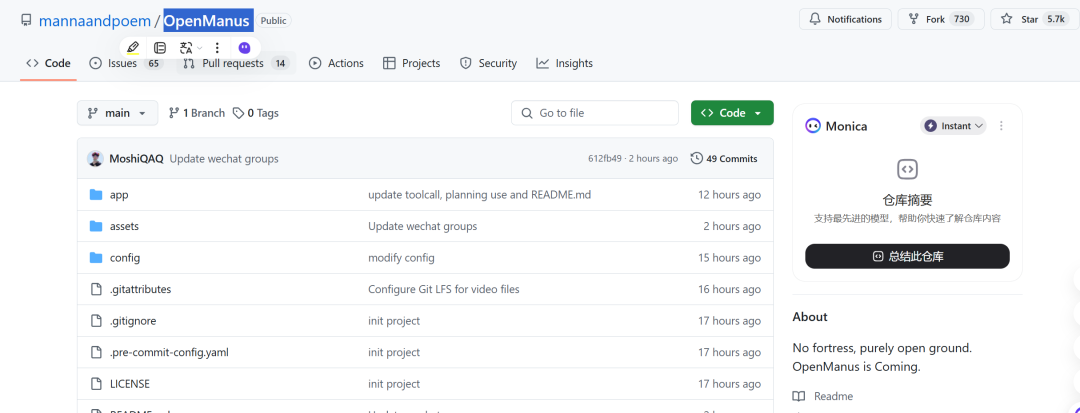
Task: Open 'init project' commit in .gitignore row
Action: coord(394,321)
